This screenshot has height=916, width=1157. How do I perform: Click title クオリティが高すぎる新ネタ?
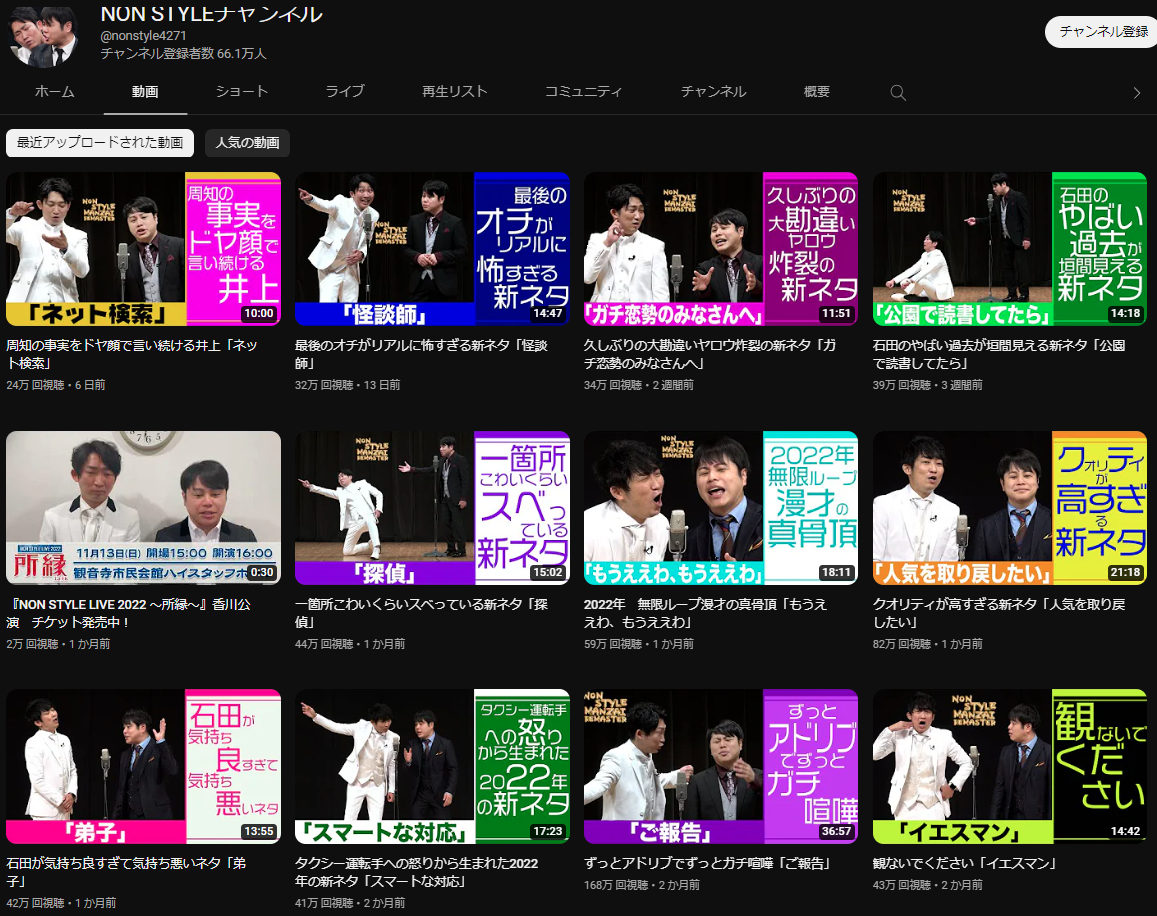click(x=999, y=613)
